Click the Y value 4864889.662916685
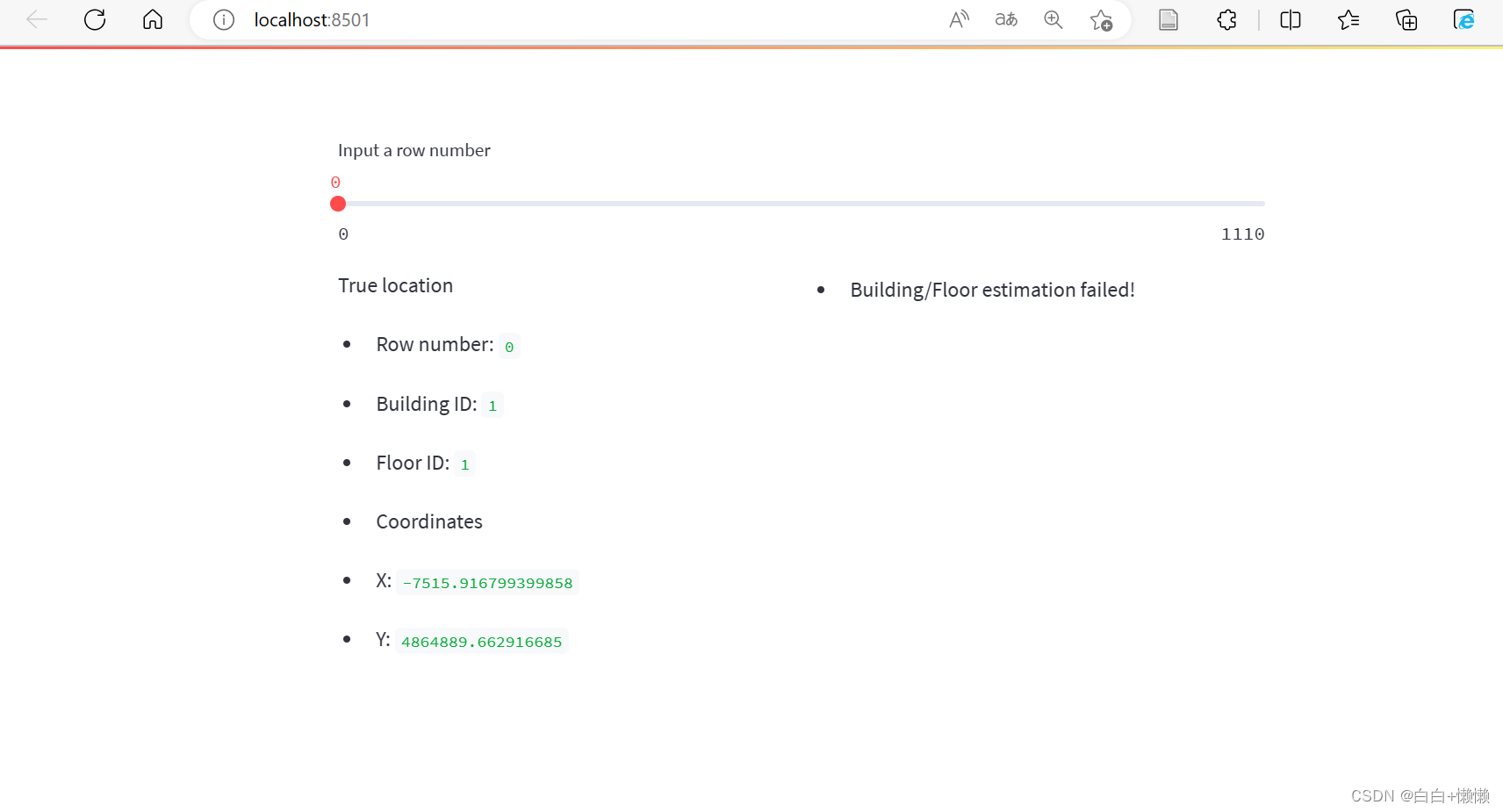Screen dimensions: 1503x812 click(x=482, y=642)
